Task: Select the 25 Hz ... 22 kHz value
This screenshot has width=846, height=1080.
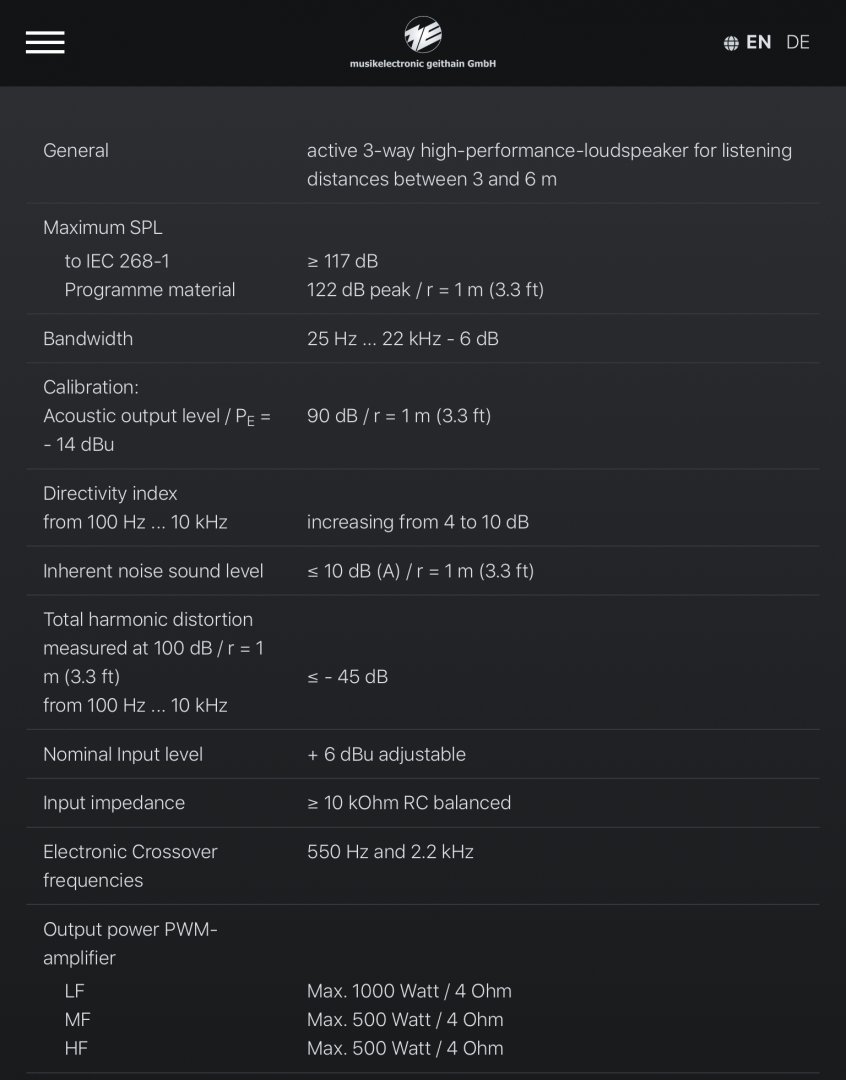Action: 402,338
